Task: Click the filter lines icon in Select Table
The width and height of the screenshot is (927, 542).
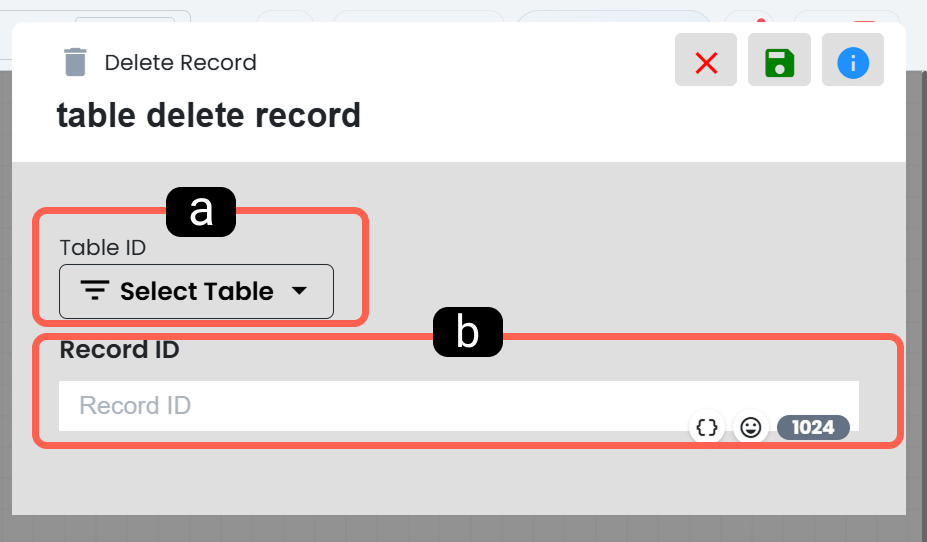Action: (95, 290)
